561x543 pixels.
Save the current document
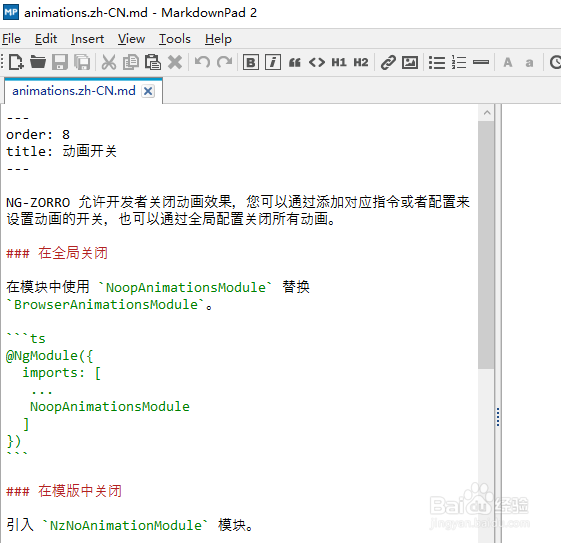60,62
